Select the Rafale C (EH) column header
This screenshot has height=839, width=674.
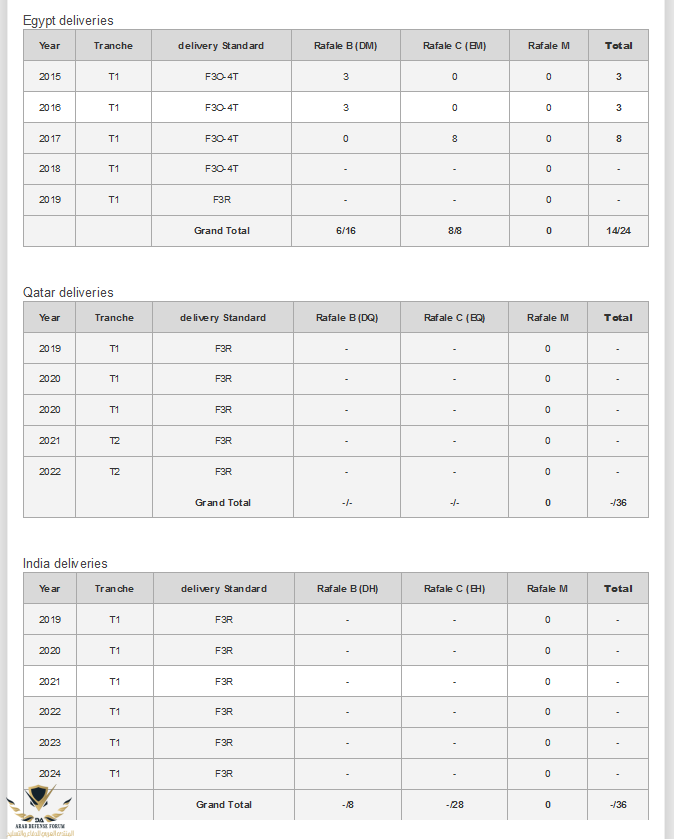click(454, 588)
